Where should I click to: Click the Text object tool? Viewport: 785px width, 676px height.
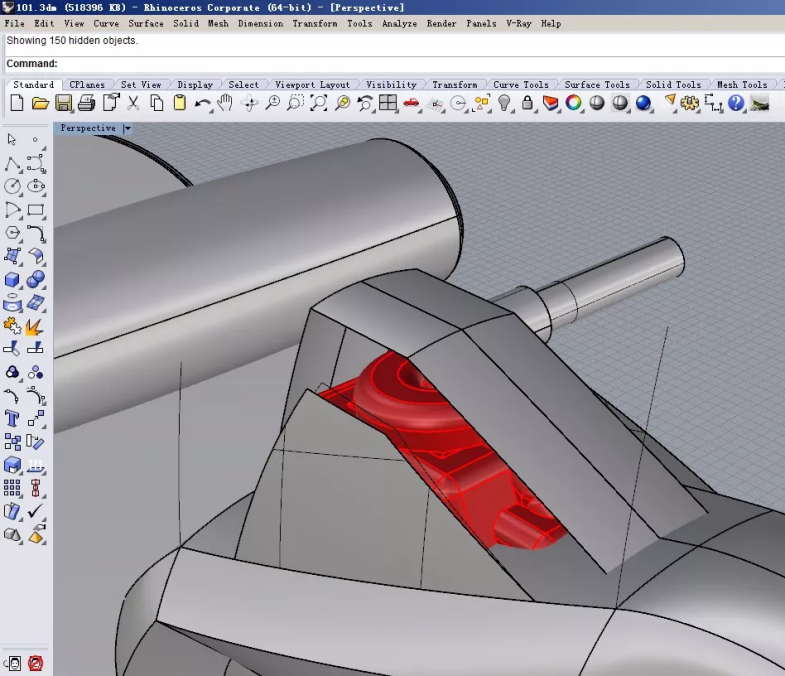pyautogui.click(x=13, y=418)
